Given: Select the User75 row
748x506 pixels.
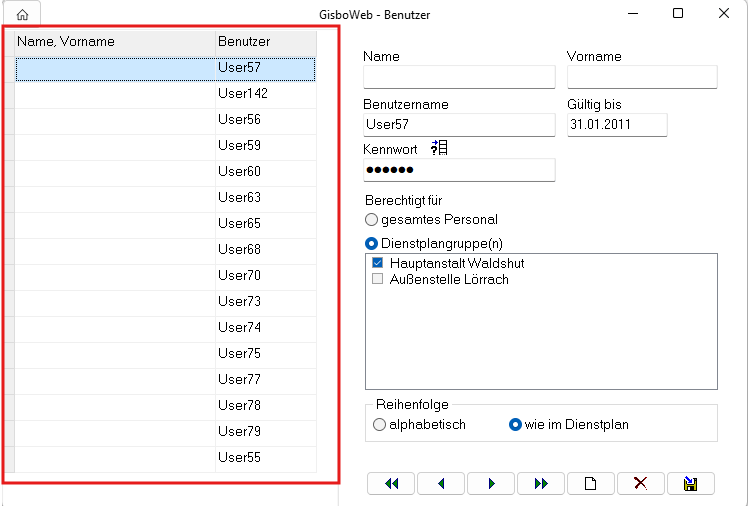Looking at the screenshot, I should tap(166, 355).
